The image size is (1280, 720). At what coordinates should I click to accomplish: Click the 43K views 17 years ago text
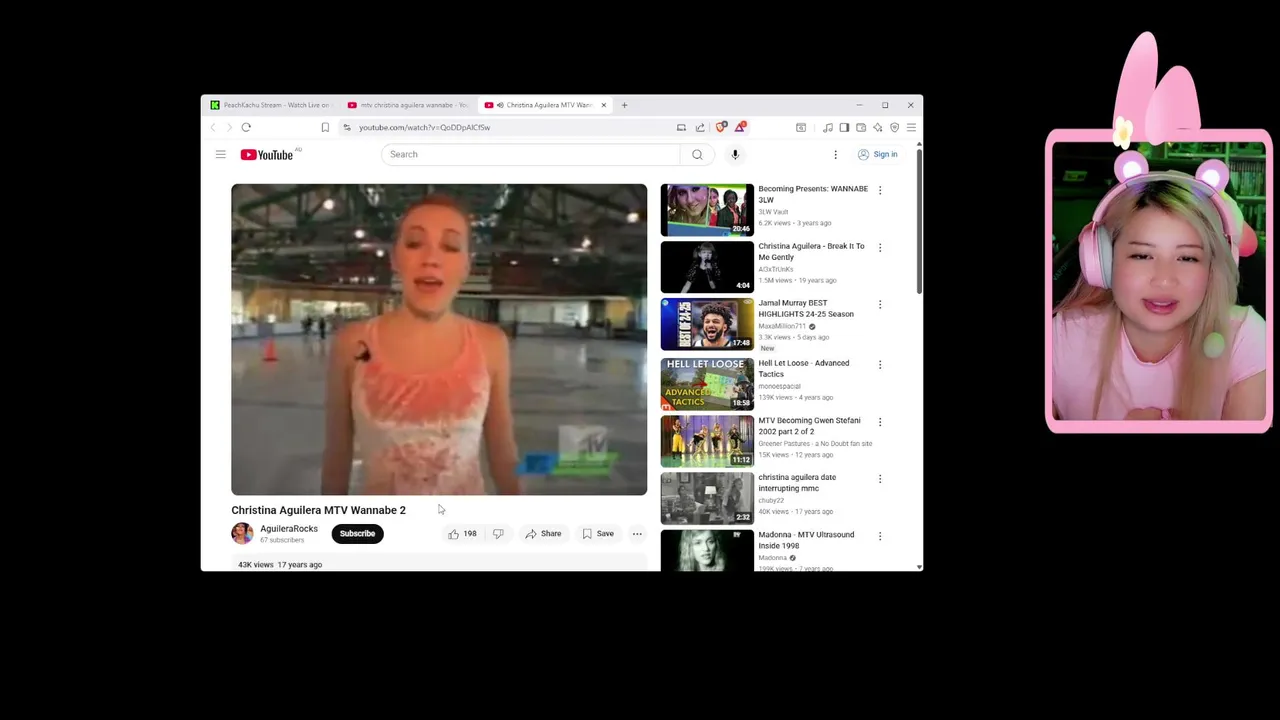280,565
